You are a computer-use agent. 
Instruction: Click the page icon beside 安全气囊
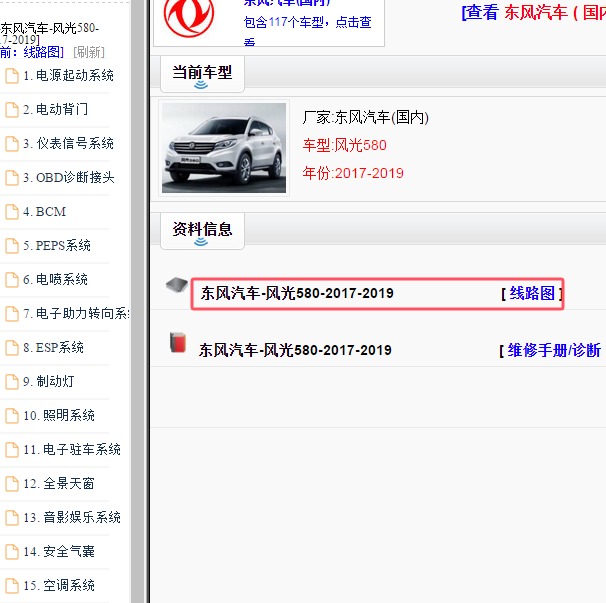pyautogui.click(x=12, y=552)
